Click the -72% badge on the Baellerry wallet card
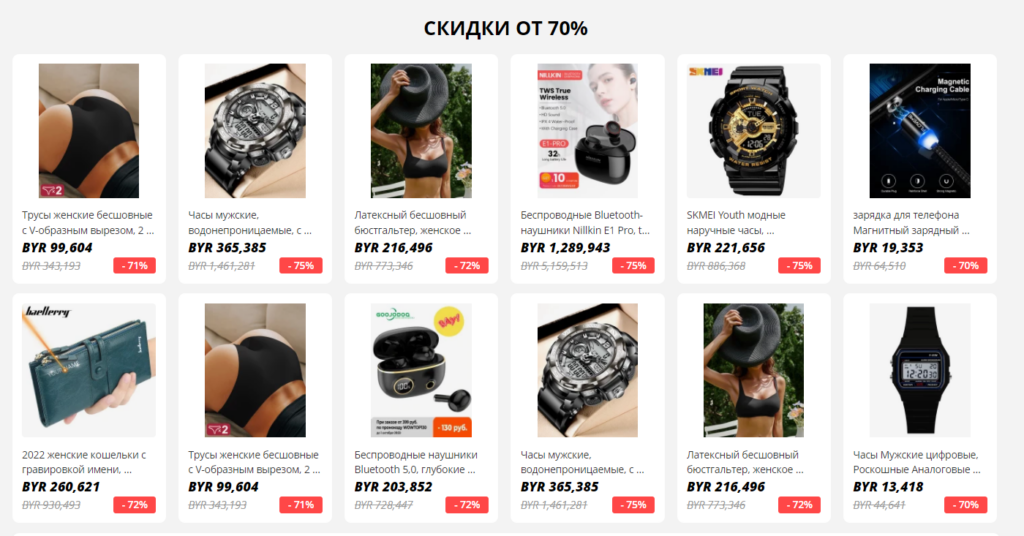 [135, 505]
